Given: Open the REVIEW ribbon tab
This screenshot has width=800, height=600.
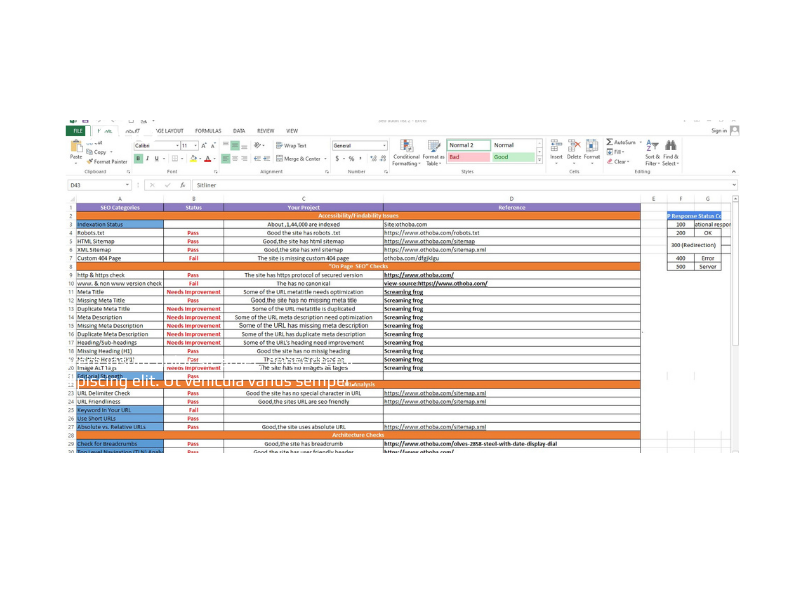Looking at the screenshot, I should click(264, 131).
